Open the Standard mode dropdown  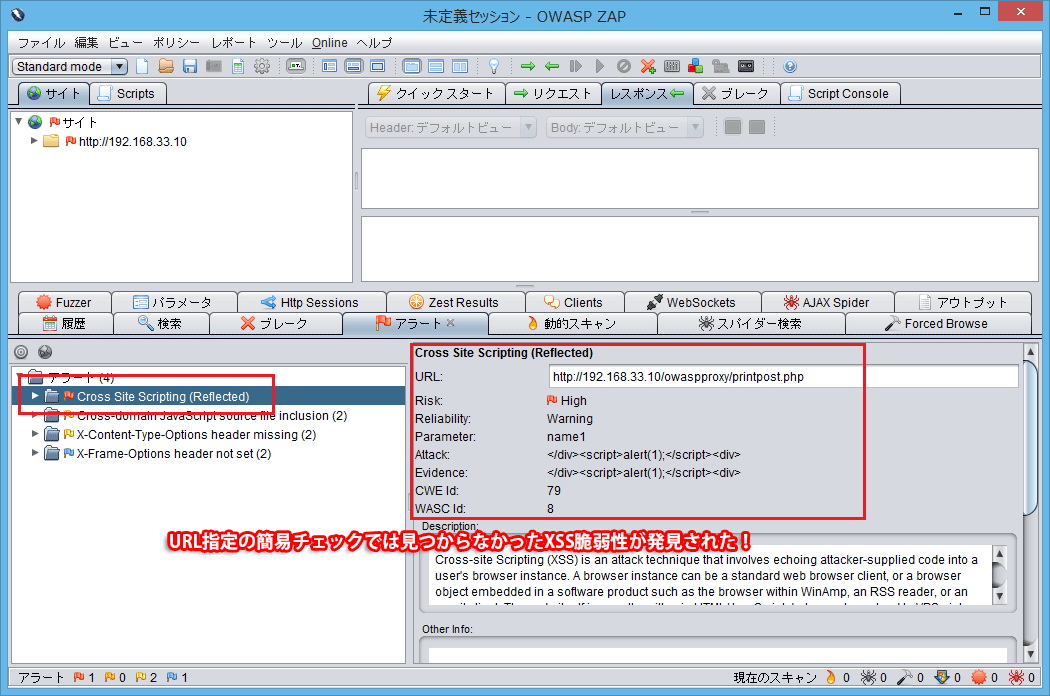[70, 66]
